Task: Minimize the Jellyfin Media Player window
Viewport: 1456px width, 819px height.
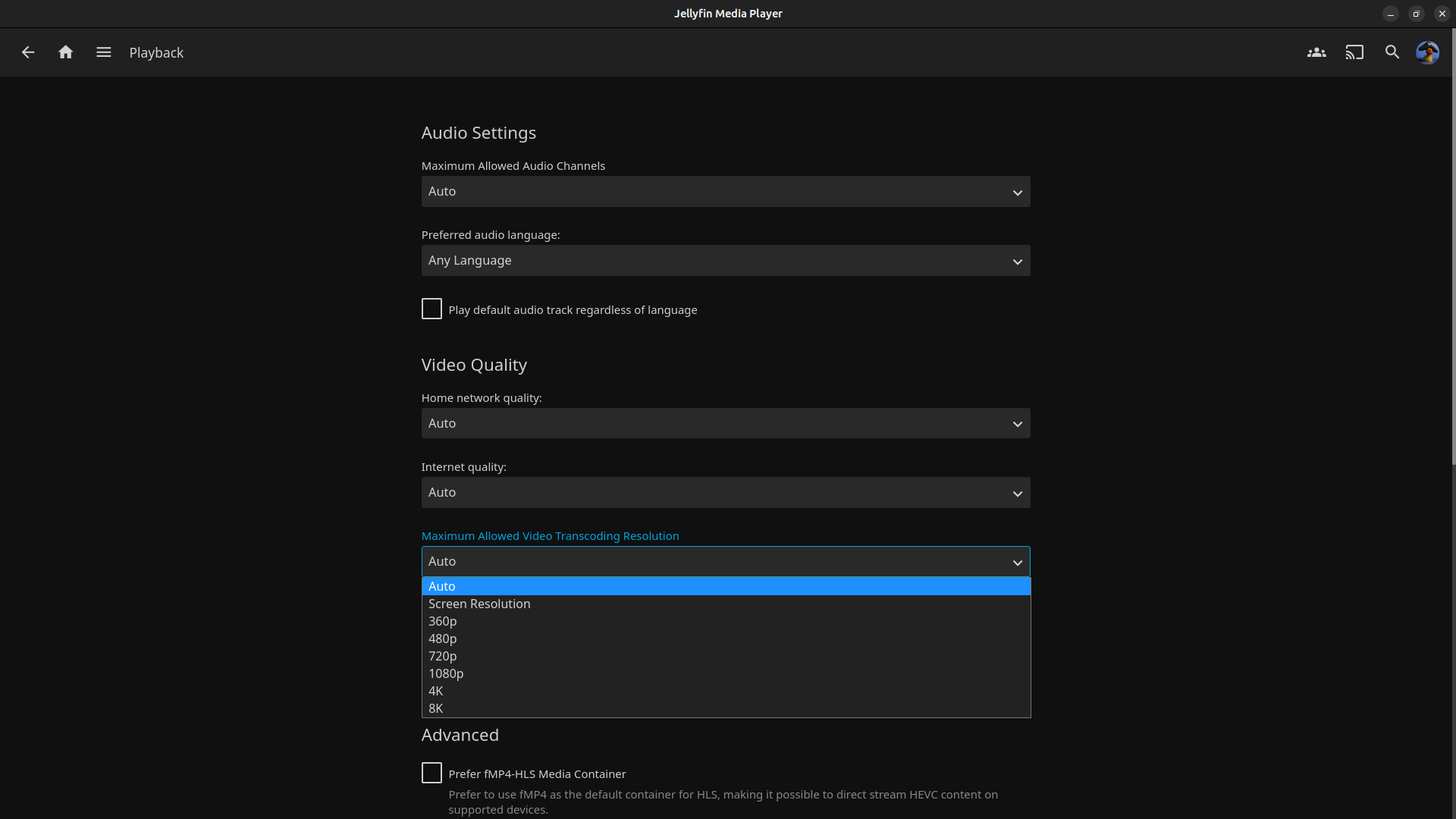Action: 1391,14
